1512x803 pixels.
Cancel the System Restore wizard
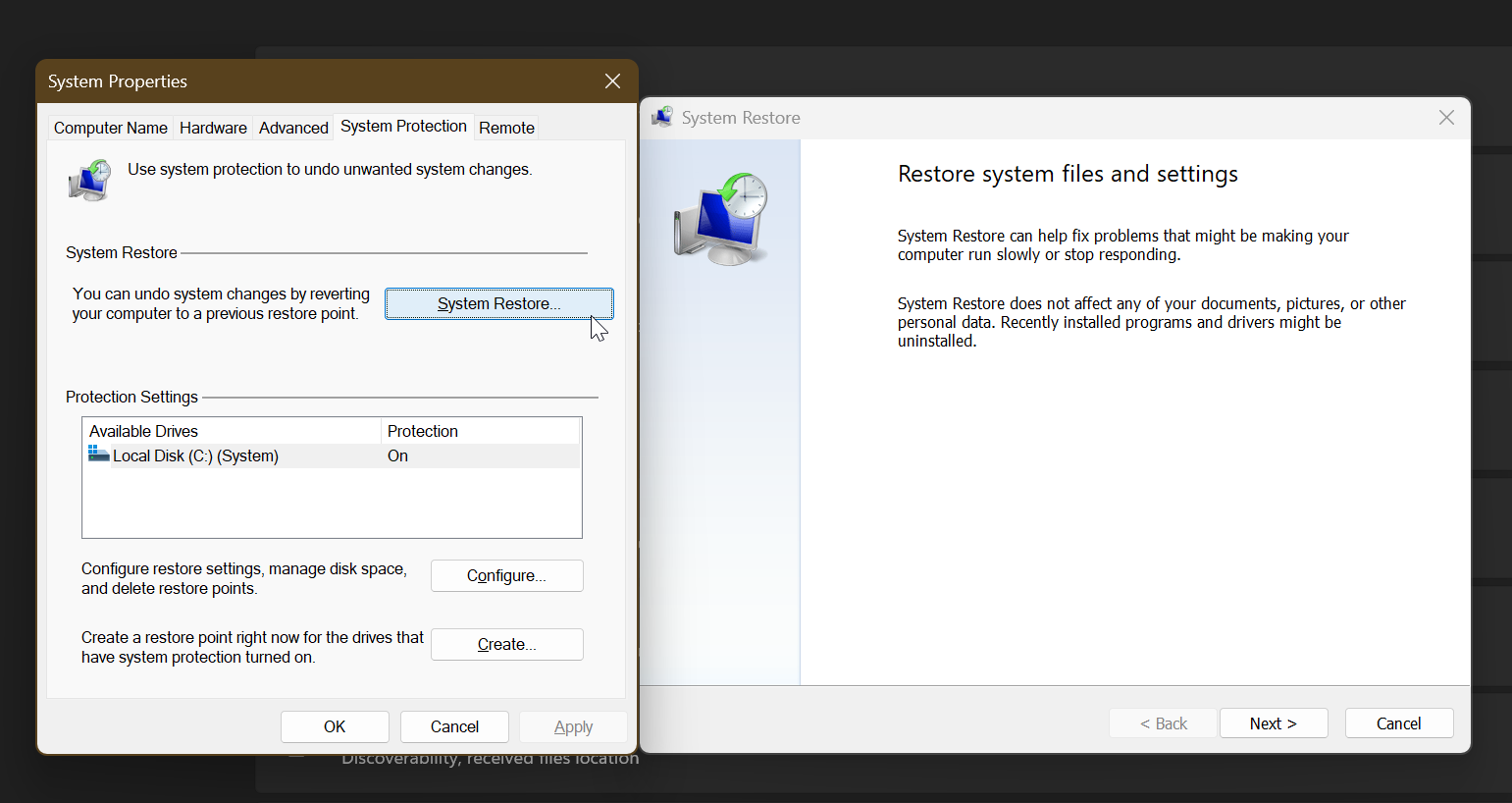pos(1399,723)
